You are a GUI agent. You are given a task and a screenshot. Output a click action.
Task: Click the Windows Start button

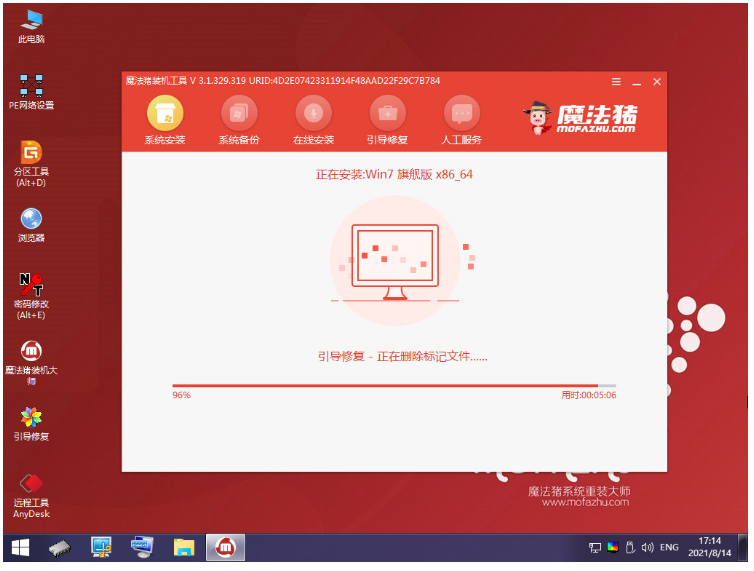coord(19,547)
